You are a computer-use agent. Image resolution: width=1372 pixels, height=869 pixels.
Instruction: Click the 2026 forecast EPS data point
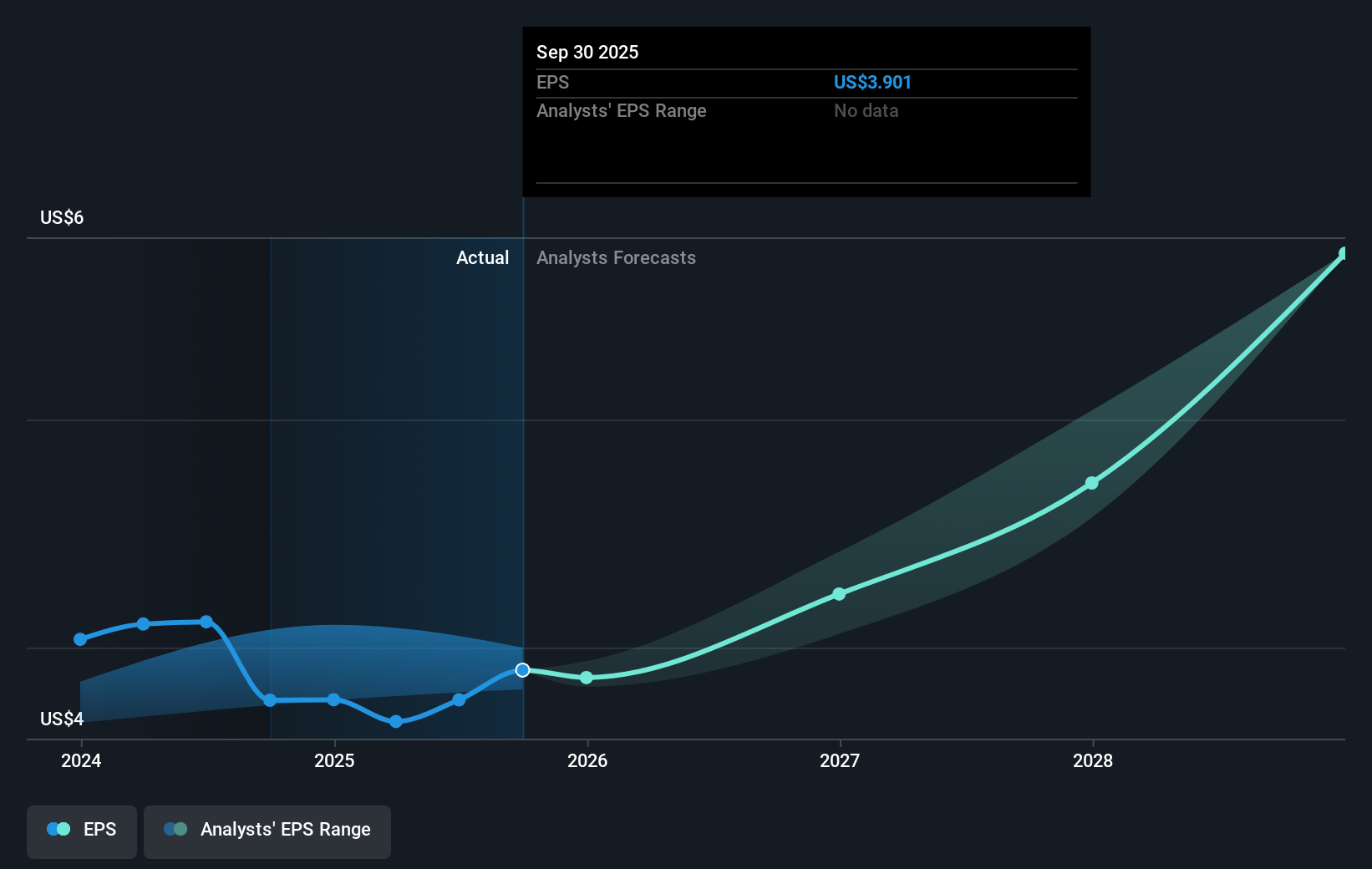pyautogui.click(x=587, y=678)
